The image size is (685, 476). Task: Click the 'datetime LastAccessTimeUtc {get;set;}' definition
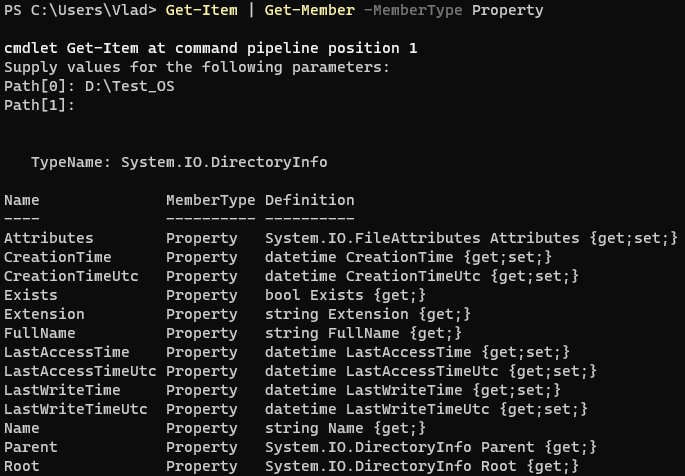431,371
